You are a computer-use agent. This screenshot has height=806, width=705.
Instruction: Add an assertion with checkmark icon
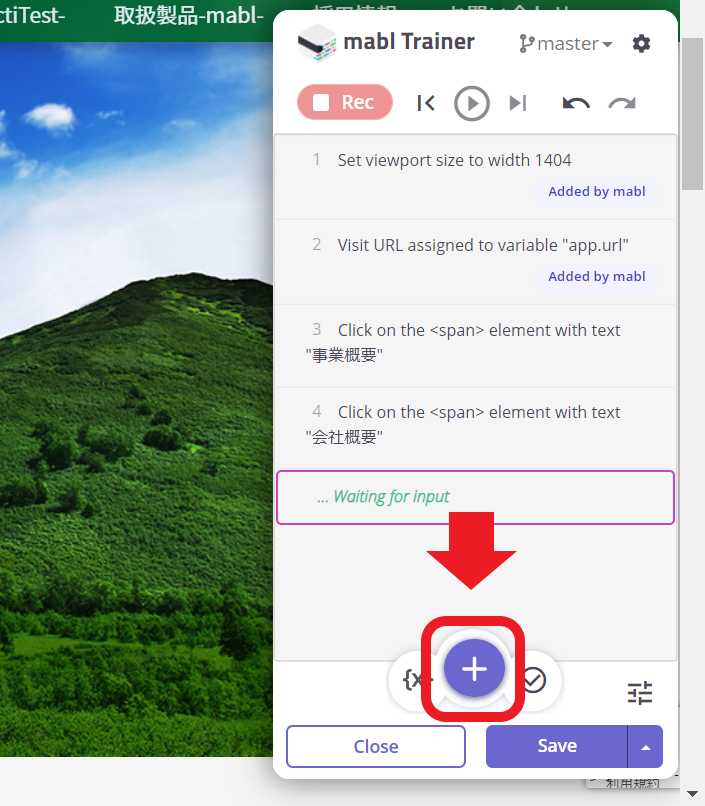coord(534,680)
